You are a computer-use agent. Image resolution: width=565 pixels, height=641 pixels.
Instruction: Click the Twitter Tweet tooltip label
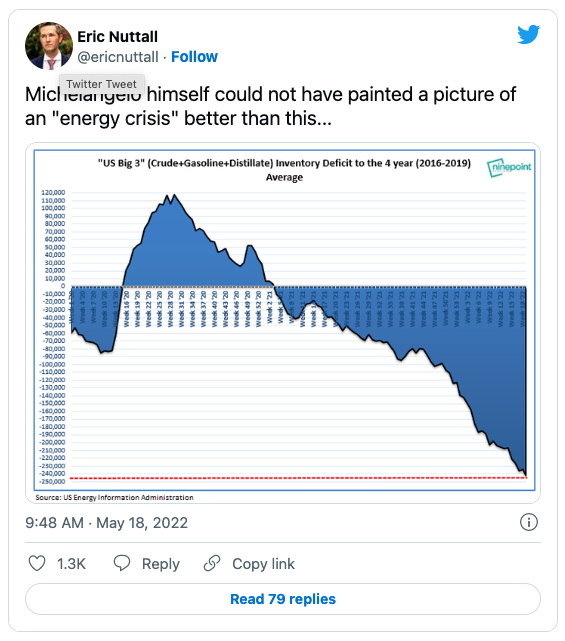[x=101, y=84]
